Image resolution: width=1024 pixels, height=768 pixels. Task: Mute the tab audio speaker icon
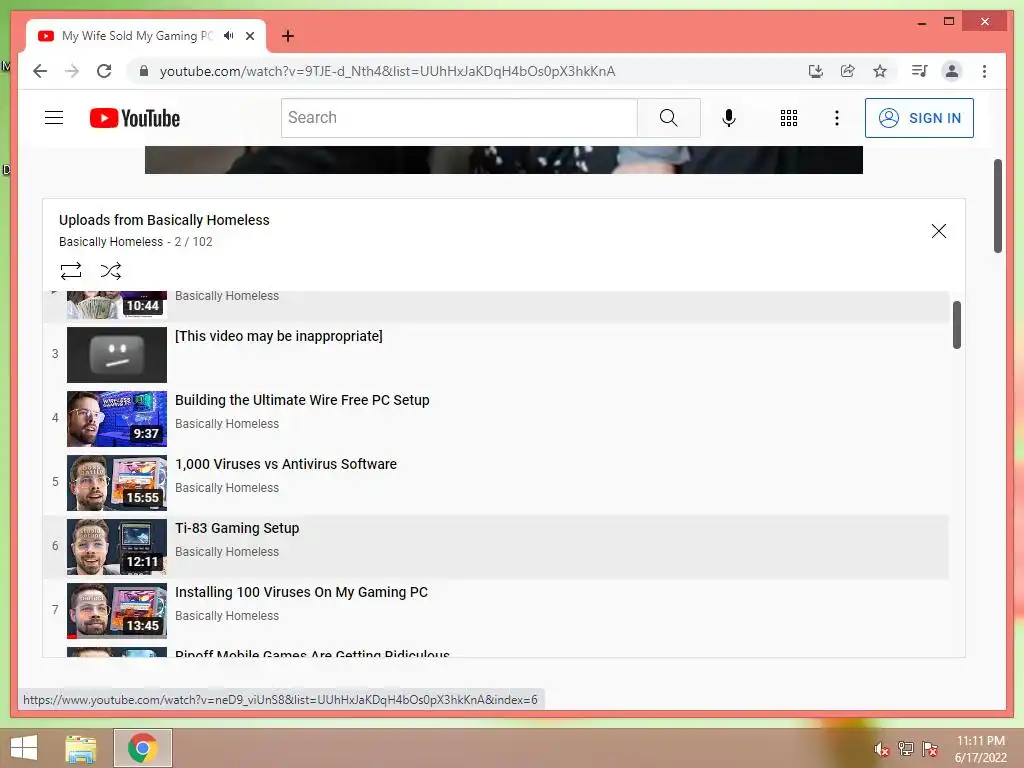(229, 36)
